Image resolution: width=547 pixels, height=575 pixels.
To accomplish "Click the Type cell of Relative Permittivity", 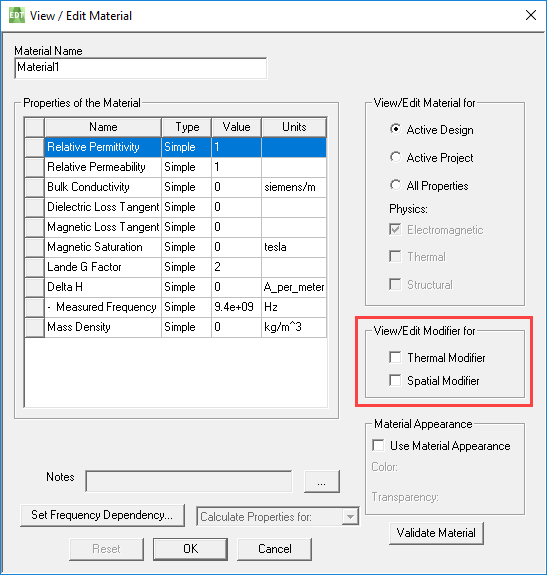I will pyautogui.click(x=187, y=147).
